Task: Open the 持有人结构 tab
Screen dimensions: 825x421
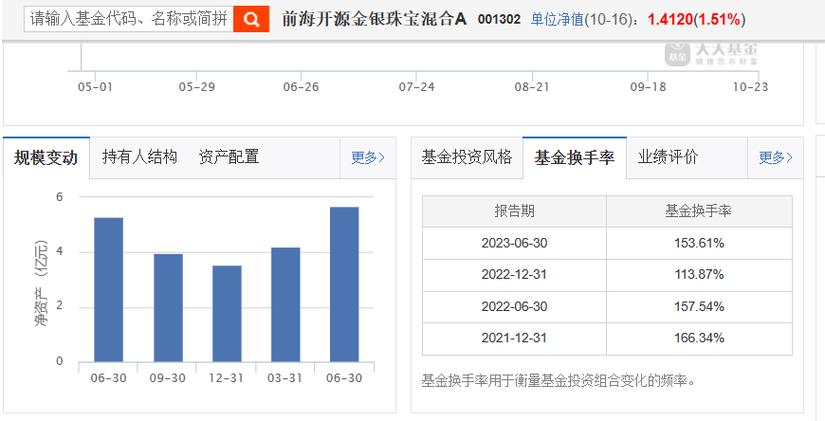Action: point(140,156)
